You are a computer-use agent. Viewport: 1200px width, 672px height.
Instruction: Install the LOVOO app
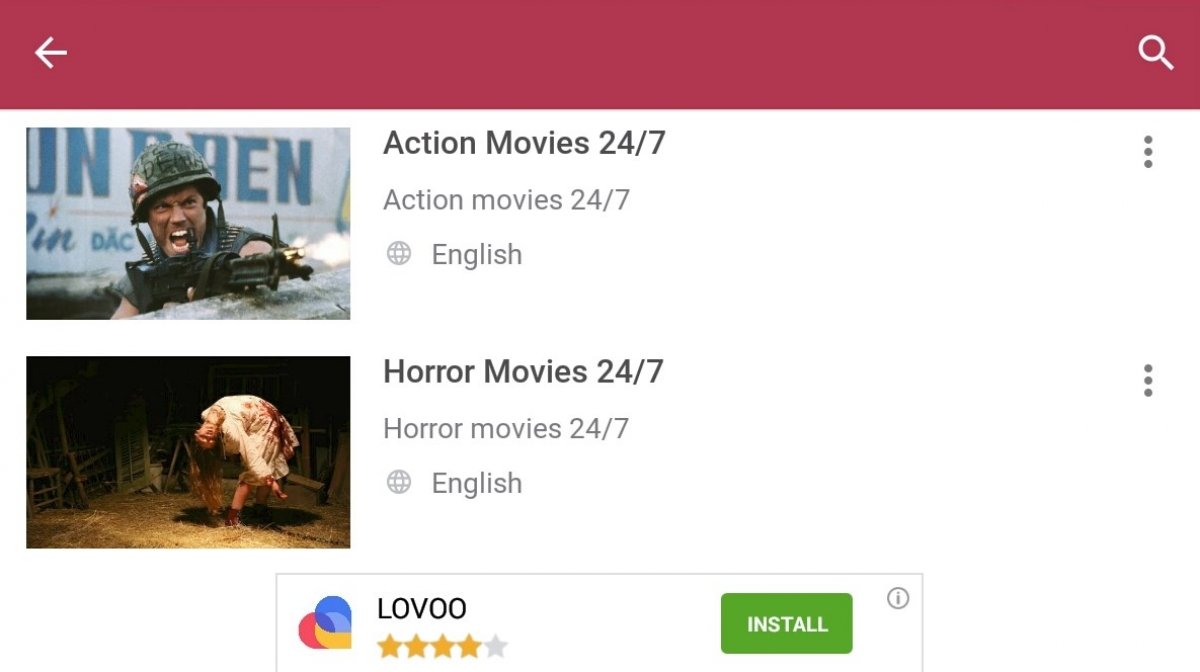[787, 624]
